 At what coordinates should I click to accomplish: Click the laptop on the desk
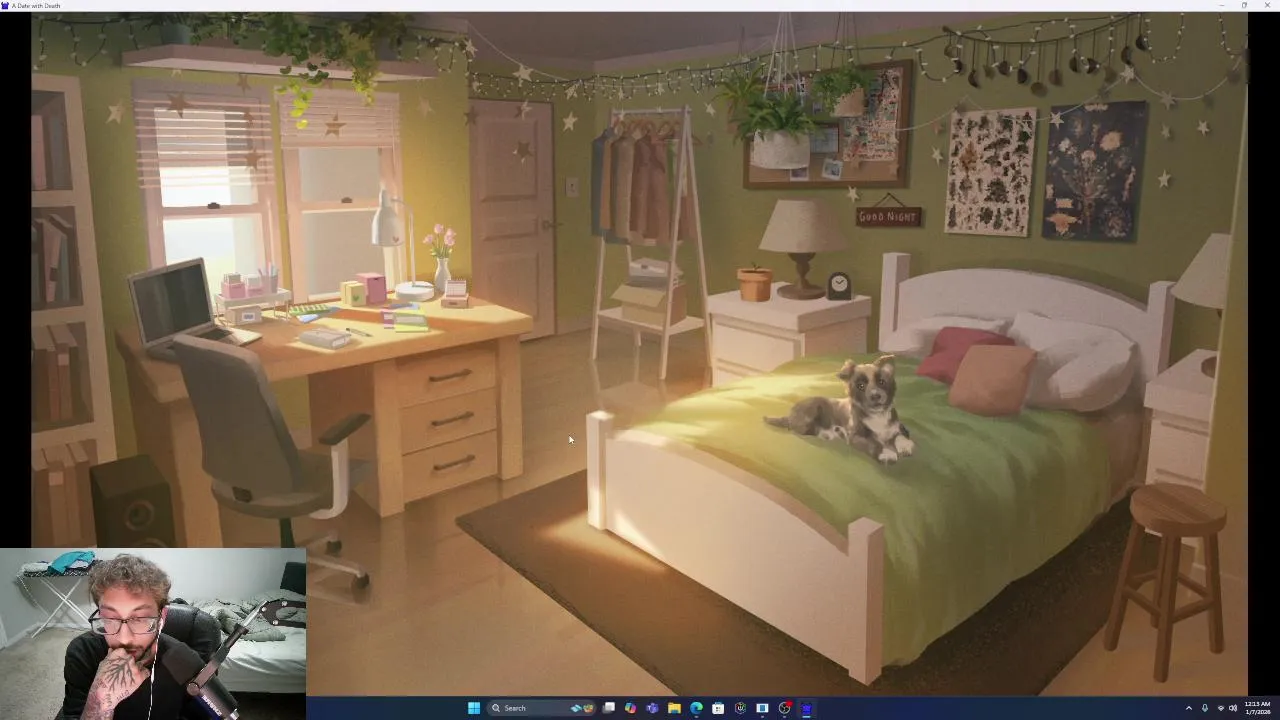point(181,305)
